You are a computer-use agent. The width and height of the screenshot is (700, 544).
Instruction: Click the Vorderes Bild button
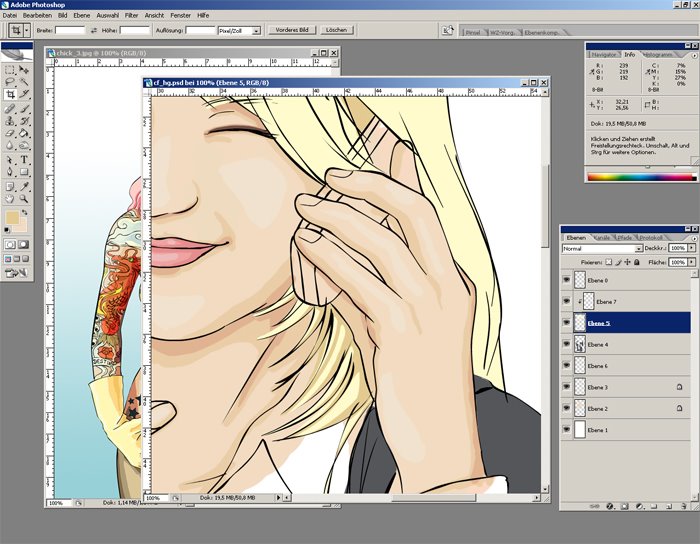pos(292,30)
